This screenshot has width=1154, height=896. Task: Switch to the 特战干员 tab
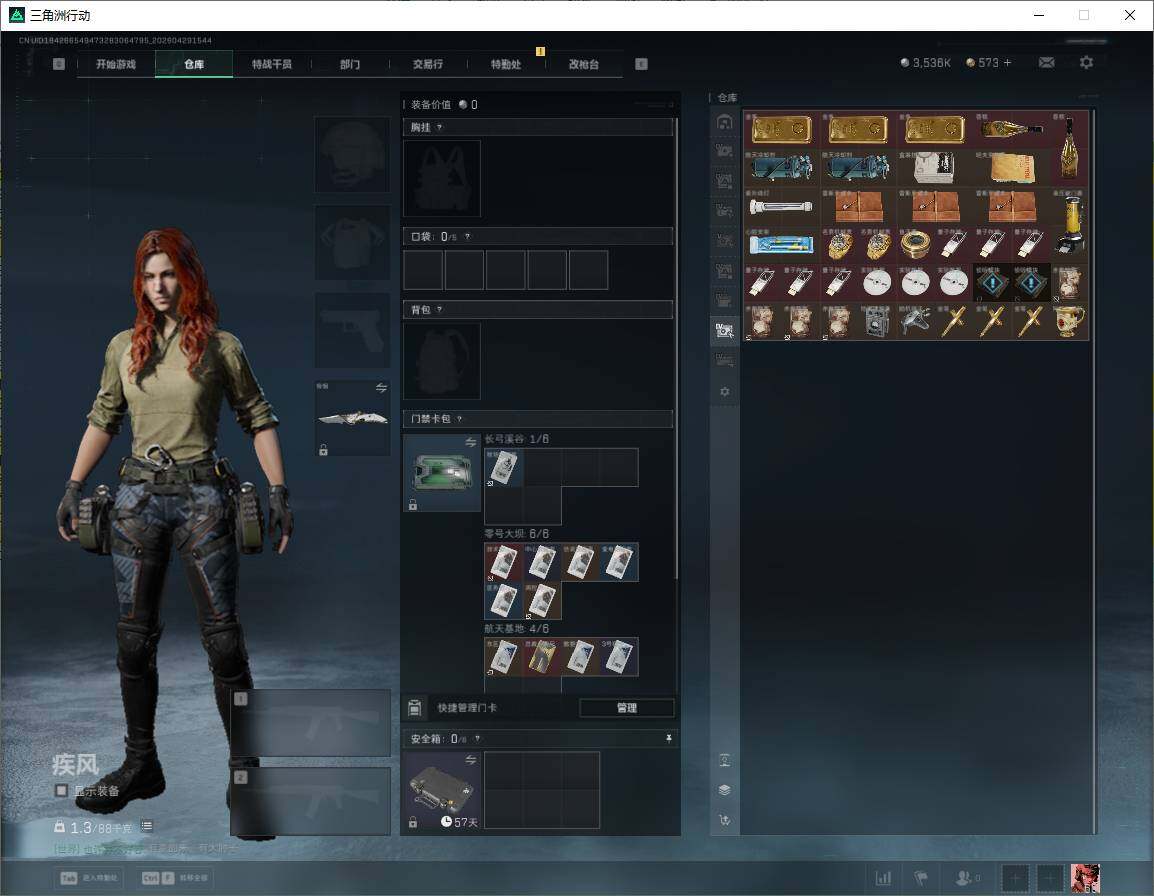pos(272,64)
